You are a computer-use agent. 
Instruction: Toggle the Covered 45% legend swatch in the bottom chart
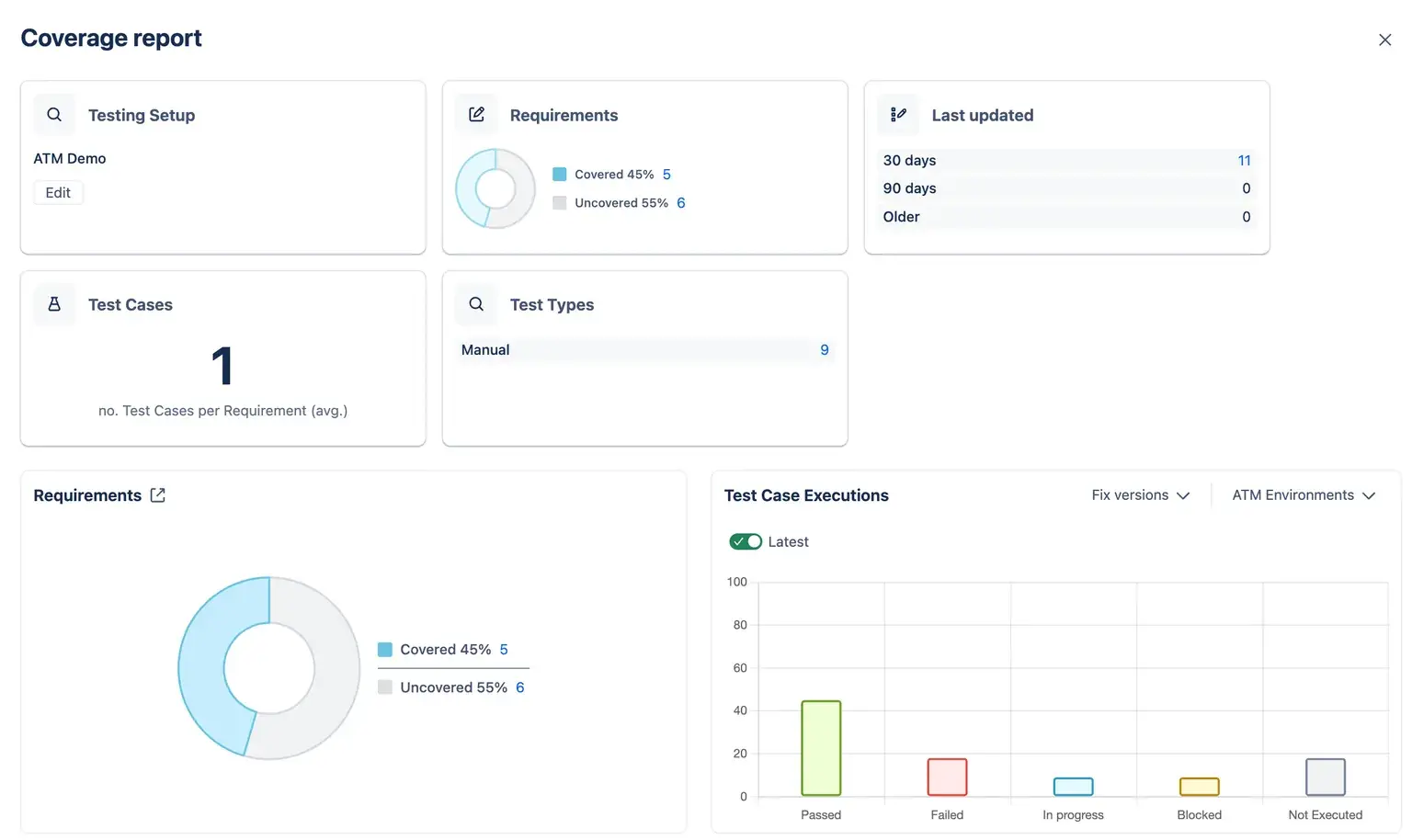click(x=385, y=650)
